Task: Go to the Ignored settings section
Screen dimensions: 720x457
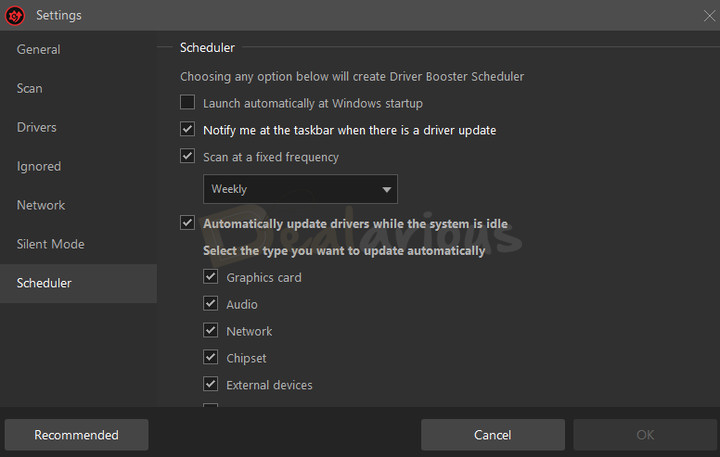Action: pos(38,166)
